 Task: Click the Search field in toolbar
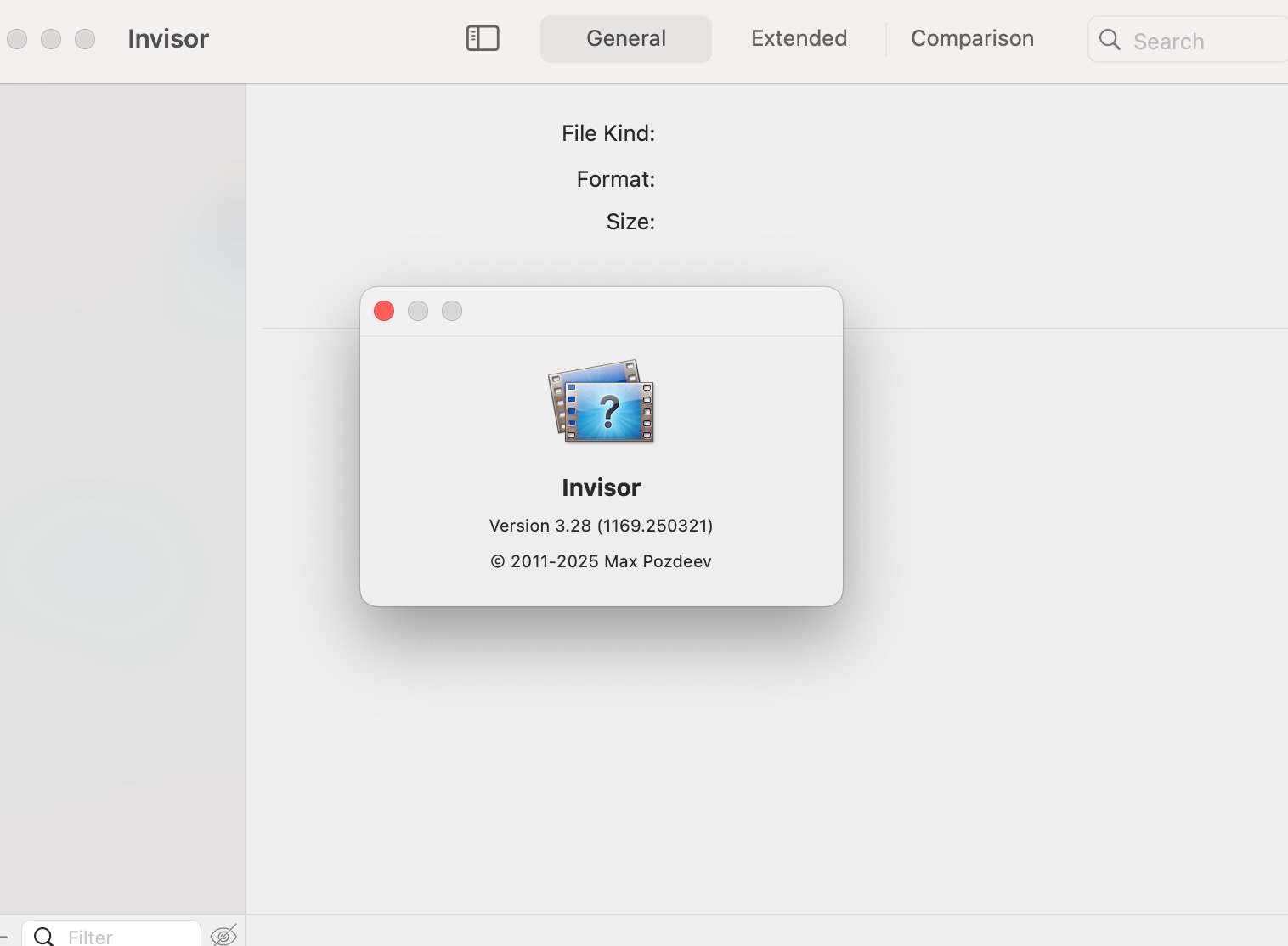[x=1188, y=40]
